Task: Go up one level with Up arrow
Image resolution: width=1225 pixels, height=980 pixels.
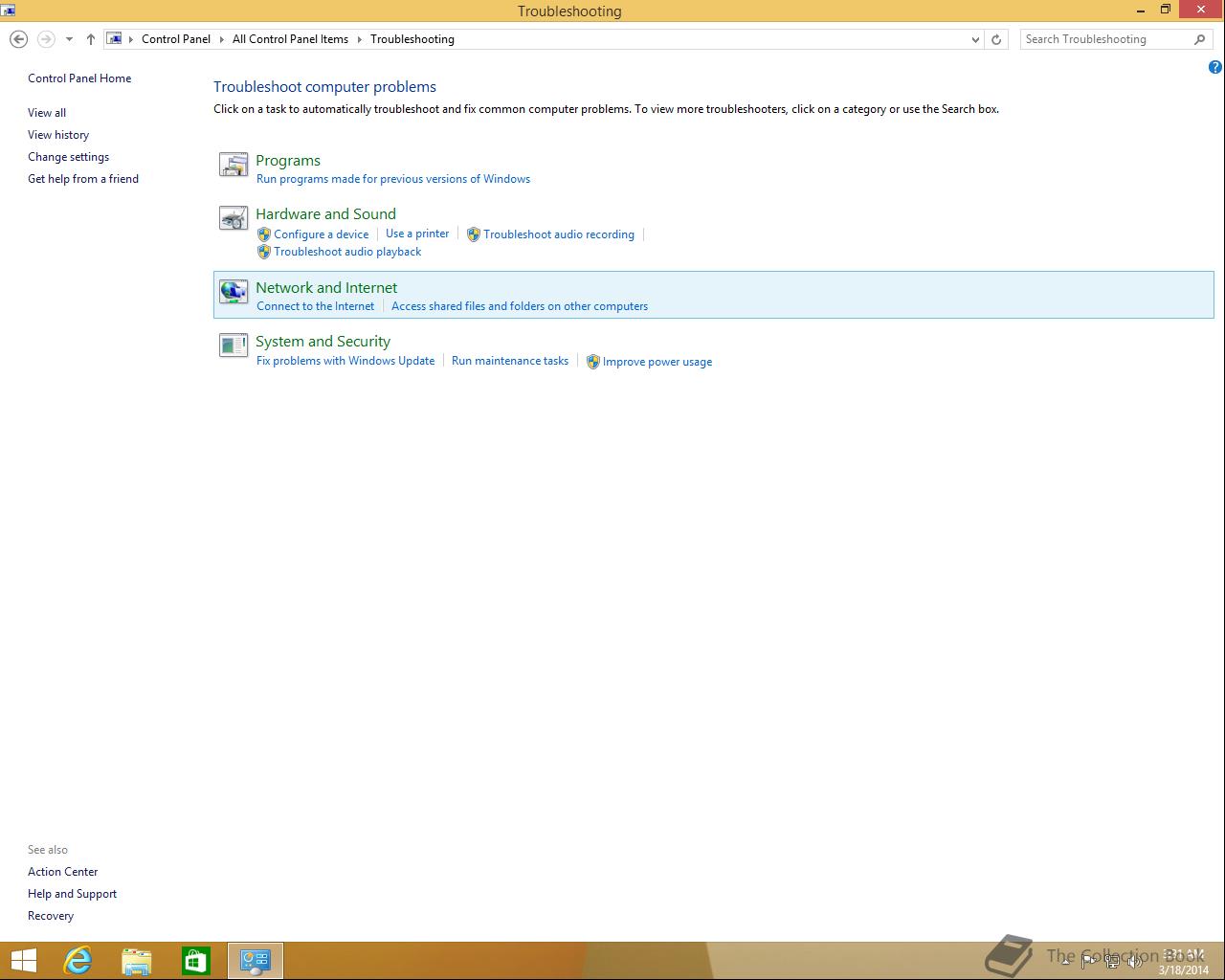Action: coord(91,39)
